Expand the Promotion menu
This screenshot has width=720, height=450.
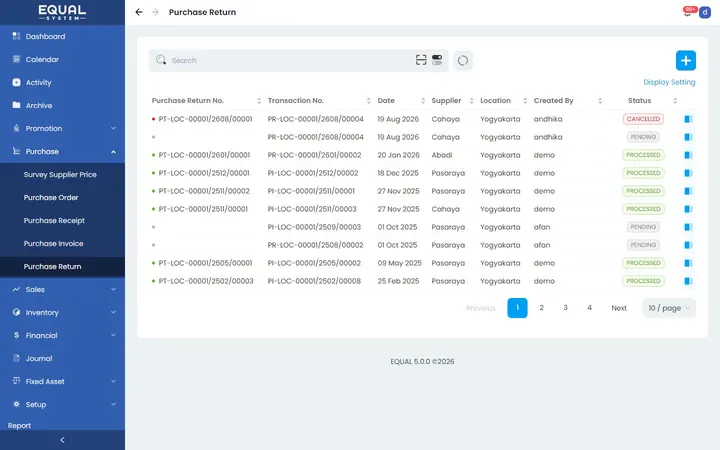tap(62, 129)
